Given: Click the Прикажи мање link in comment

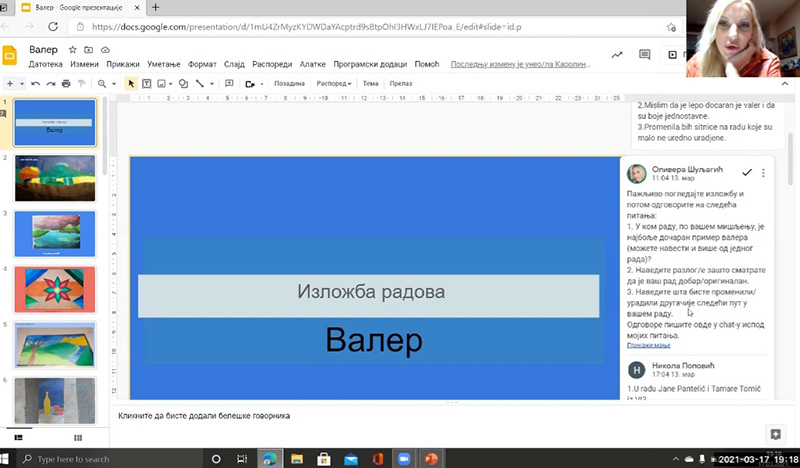Looking at the screenshot, I should [648, 346].
